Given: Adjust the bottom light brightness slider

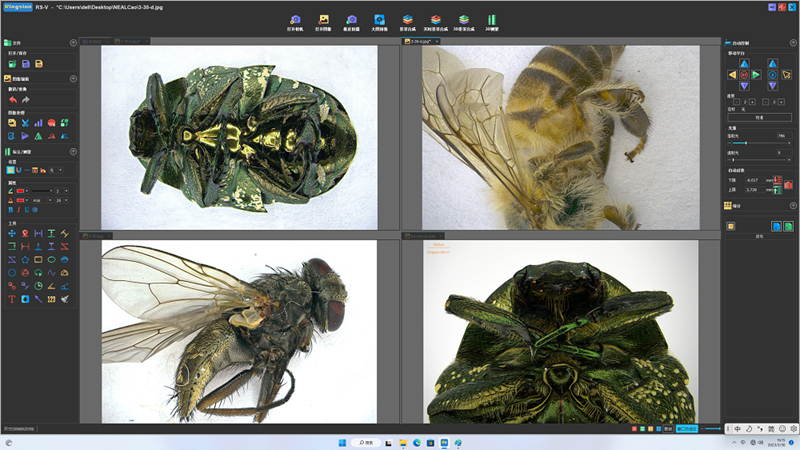Looking at the screenshot, I should coord(759,160).
